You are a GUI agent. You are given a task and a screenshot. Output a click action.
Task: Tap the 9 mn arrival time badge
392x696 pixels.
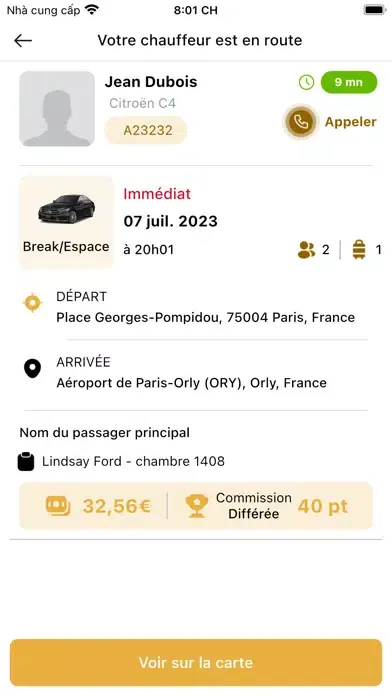coord(349,82)
